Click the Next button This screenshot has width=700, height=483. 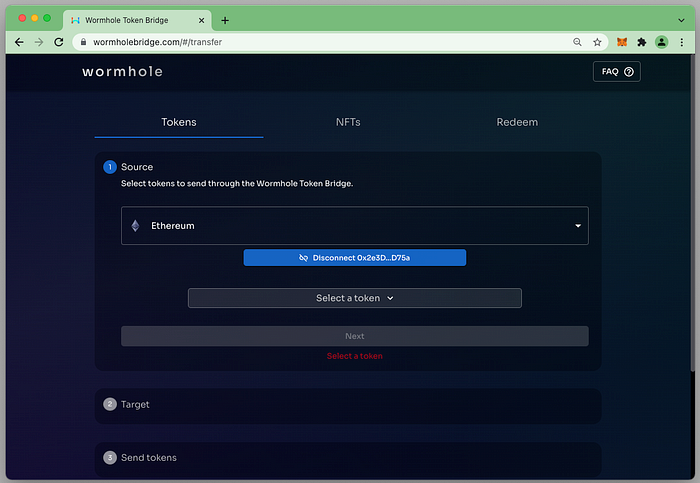pyautogui.click(x=354, y=336)
